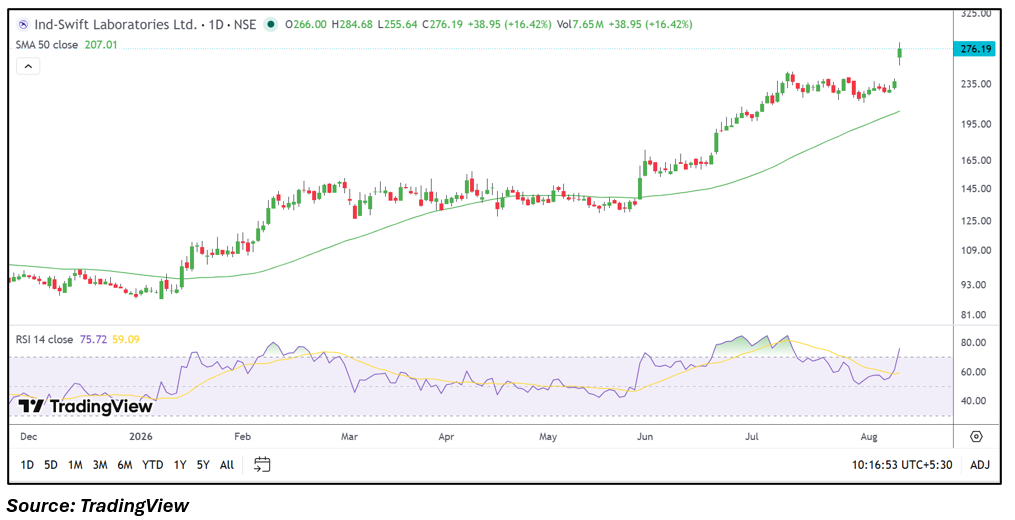Viewport: 1015px width, 520px height.
Task: Select the 5Y time range
Action: coord(203,465)
